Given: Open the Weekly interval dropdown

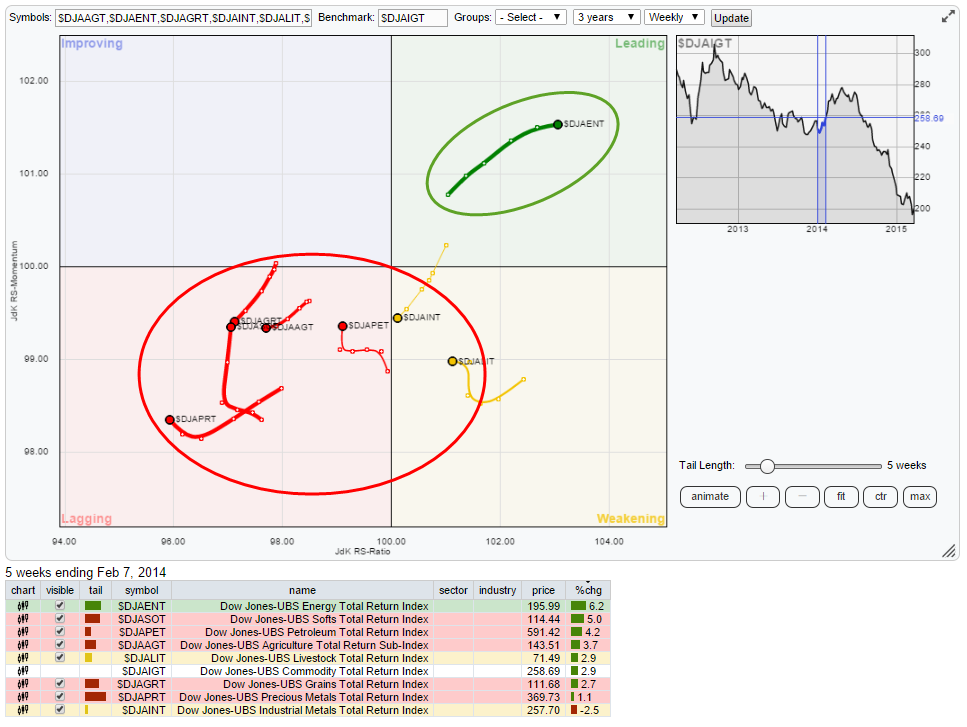Looking at the screenshot, I should 673,17.
